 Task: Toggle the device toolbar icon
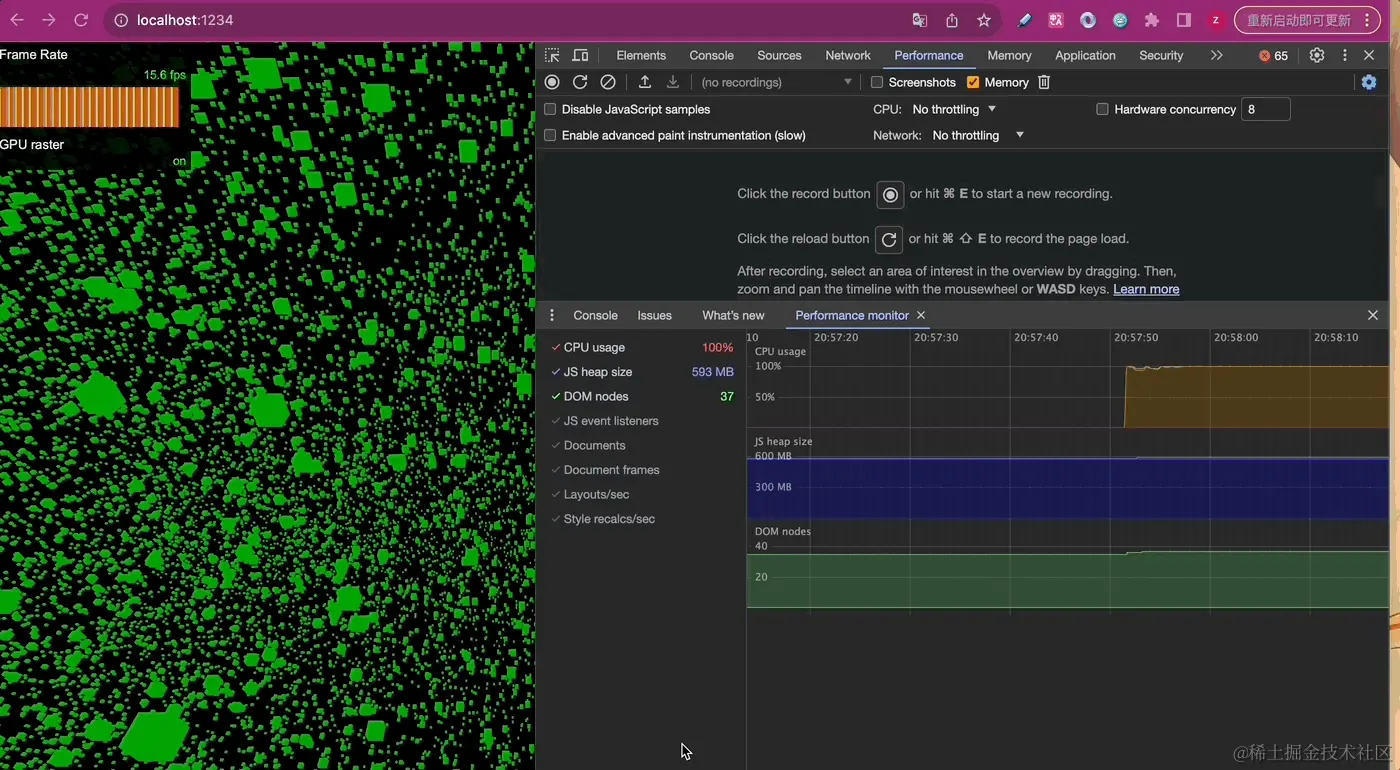[x=580, y=56]
